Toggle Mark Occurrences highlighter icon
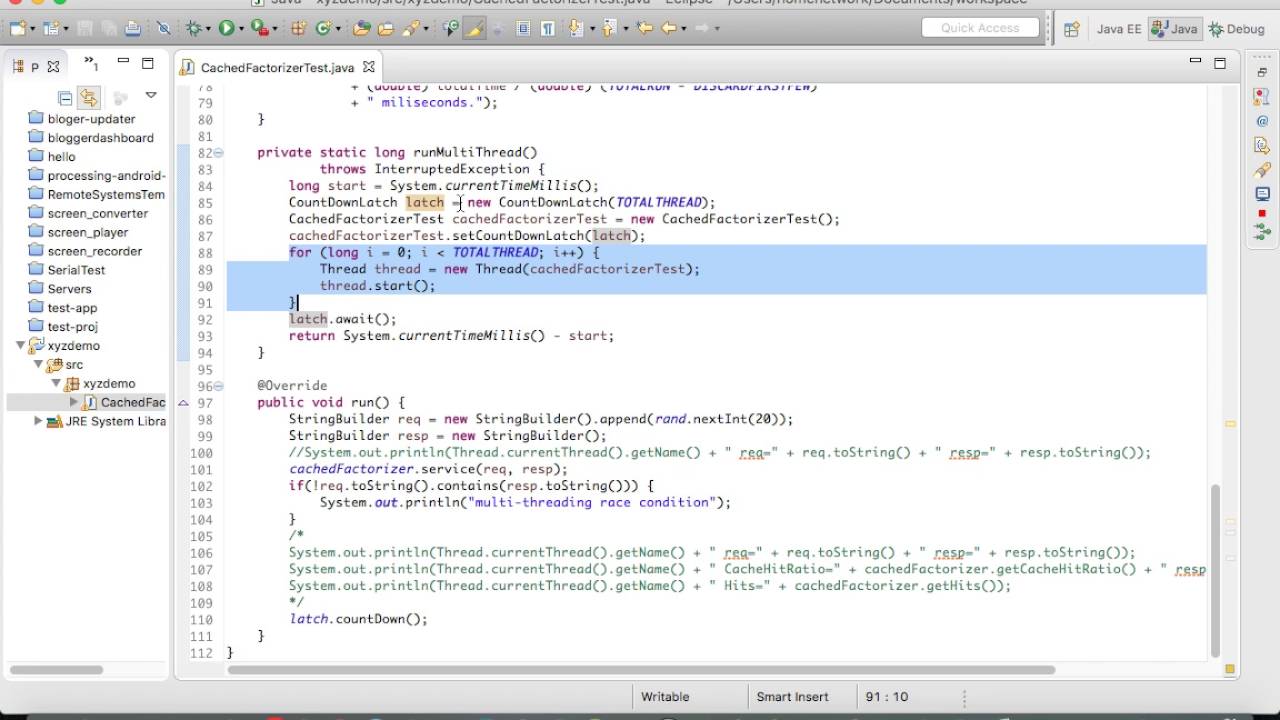This screenshot has width=1280, height=720. (x=475, y=29)
